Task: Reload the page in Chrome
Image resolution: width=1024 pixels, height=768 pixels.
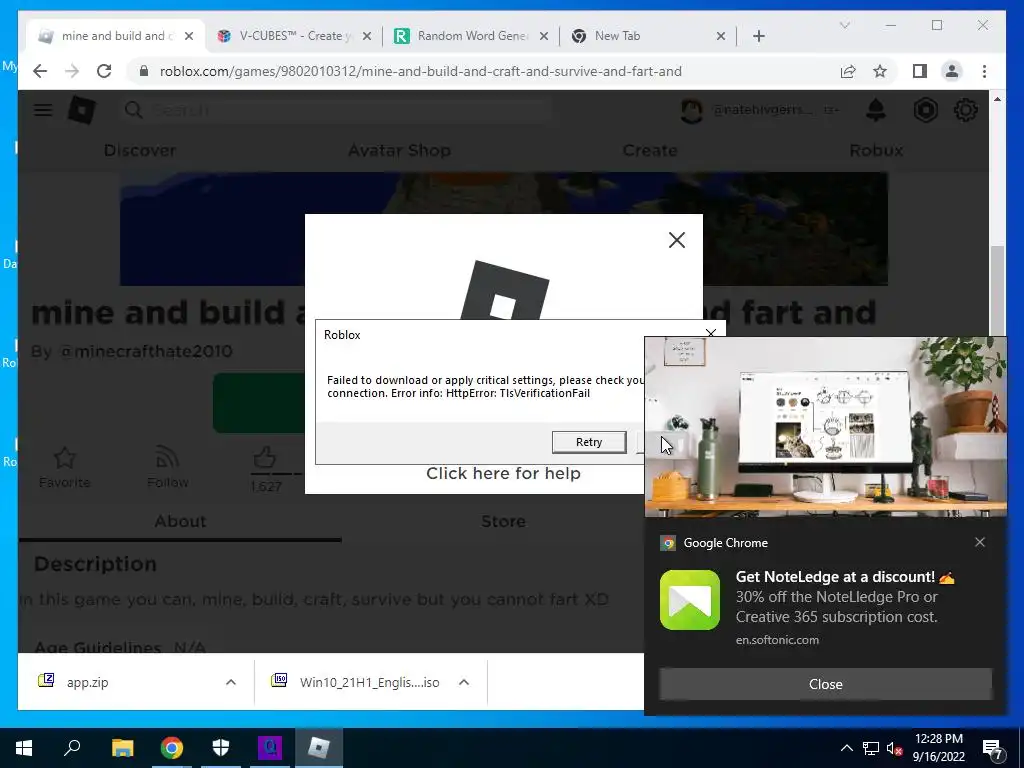Action: pos(104,71)
